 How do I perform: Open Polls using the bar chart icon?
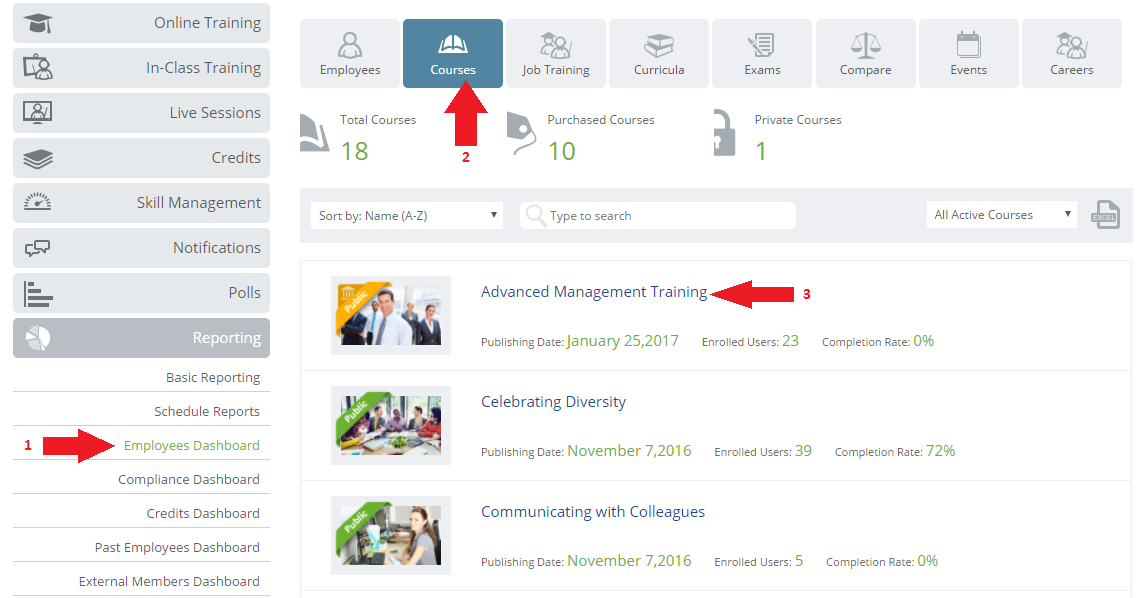pos(37,294)
